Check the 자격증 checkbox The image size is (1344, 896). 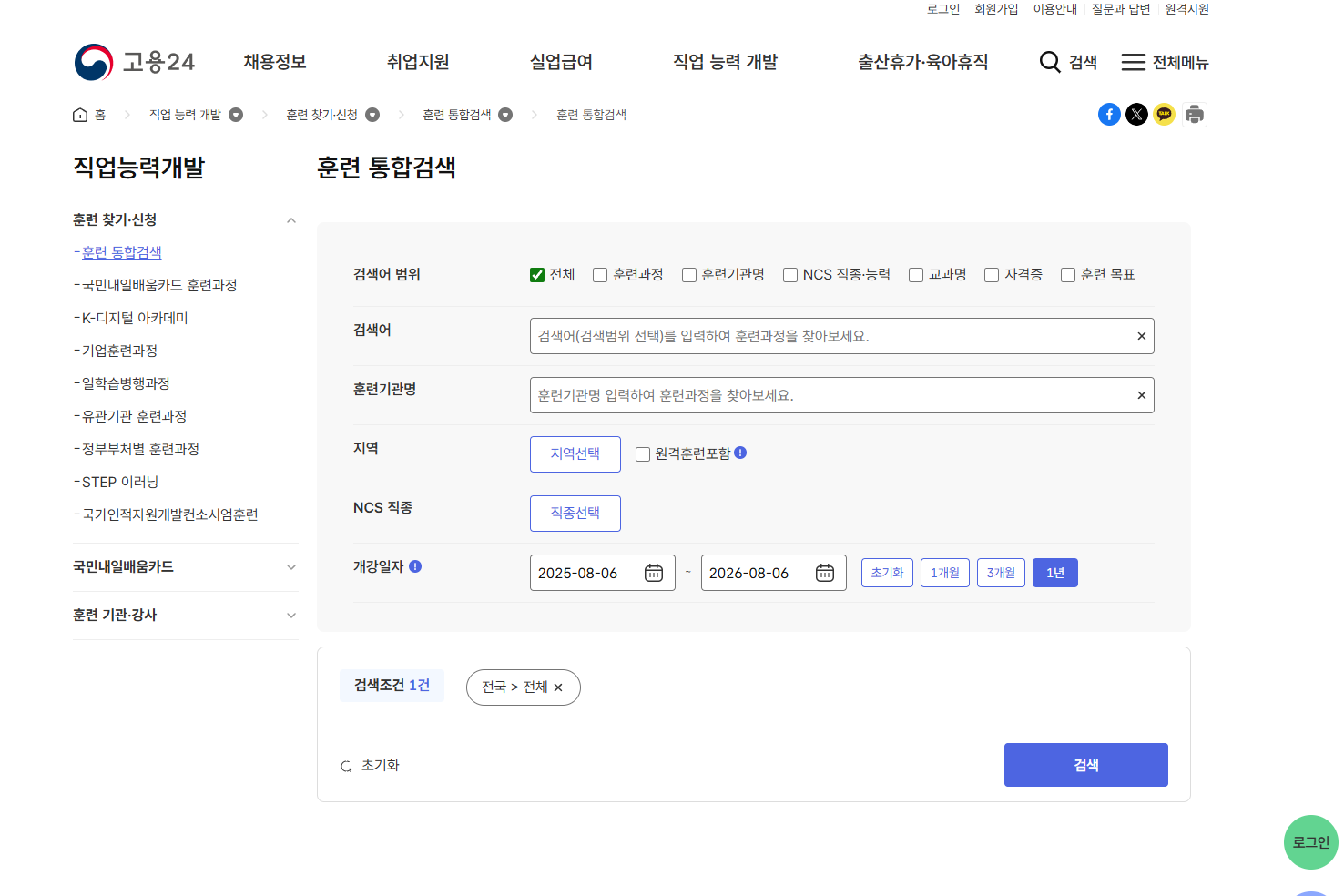pyautogui.click(x=992, y=275)
